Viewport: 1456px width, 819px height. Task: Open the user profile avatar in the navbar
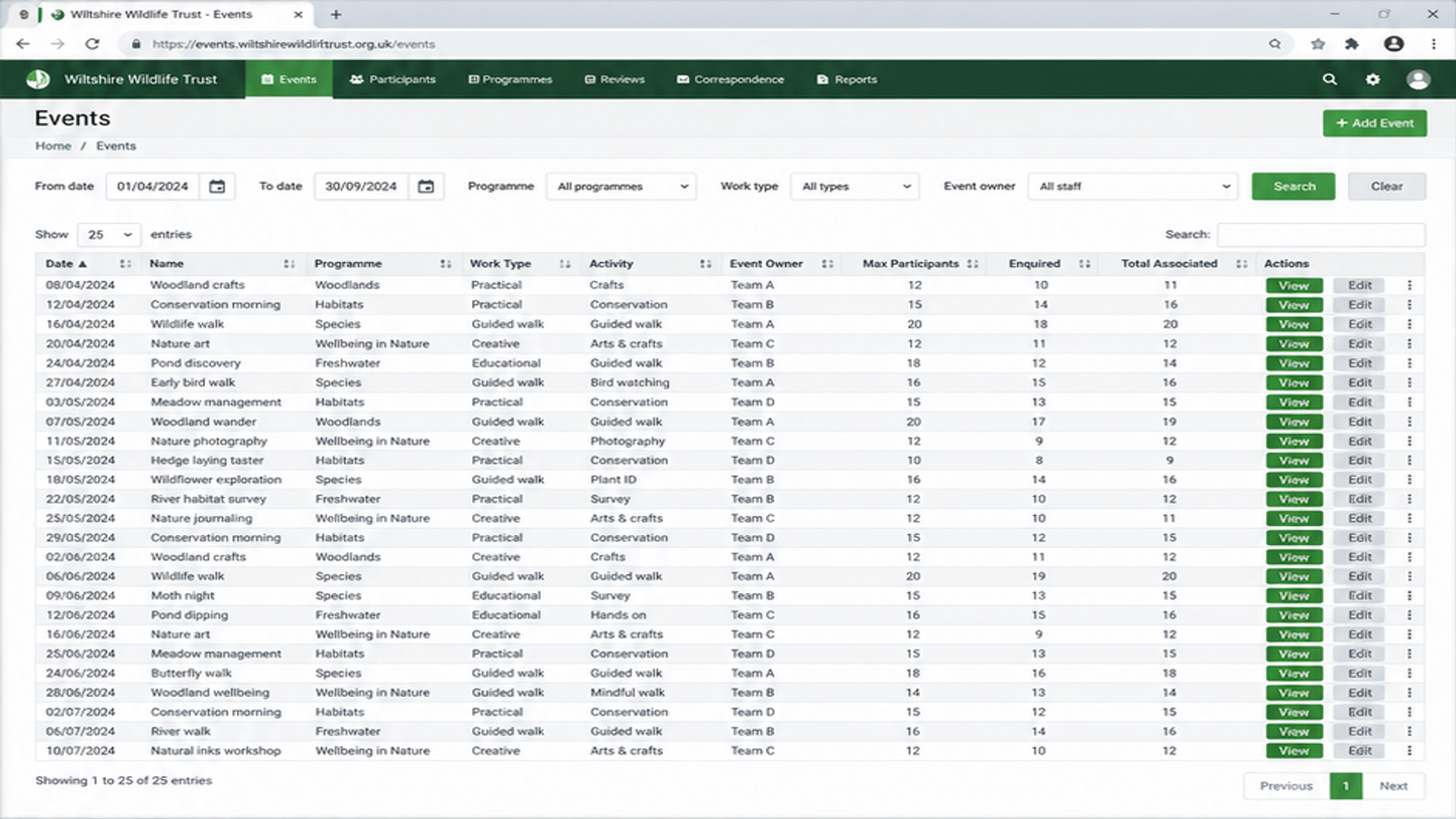point(1418,79)
